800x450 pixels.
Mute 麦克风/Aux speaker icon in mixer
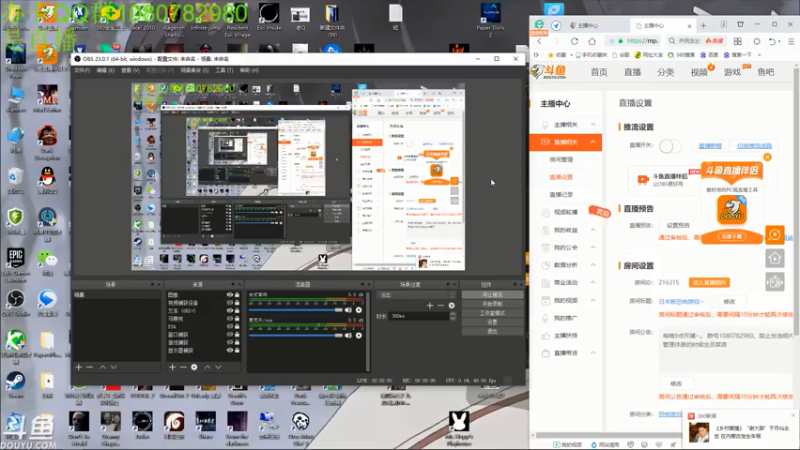348,335
